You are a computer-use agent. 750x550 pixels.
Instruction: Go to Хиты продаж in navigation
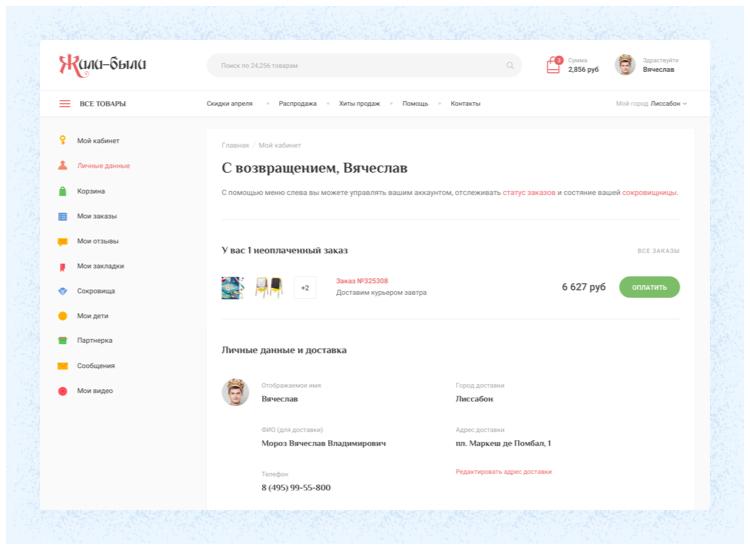click(x=359, y=104)
